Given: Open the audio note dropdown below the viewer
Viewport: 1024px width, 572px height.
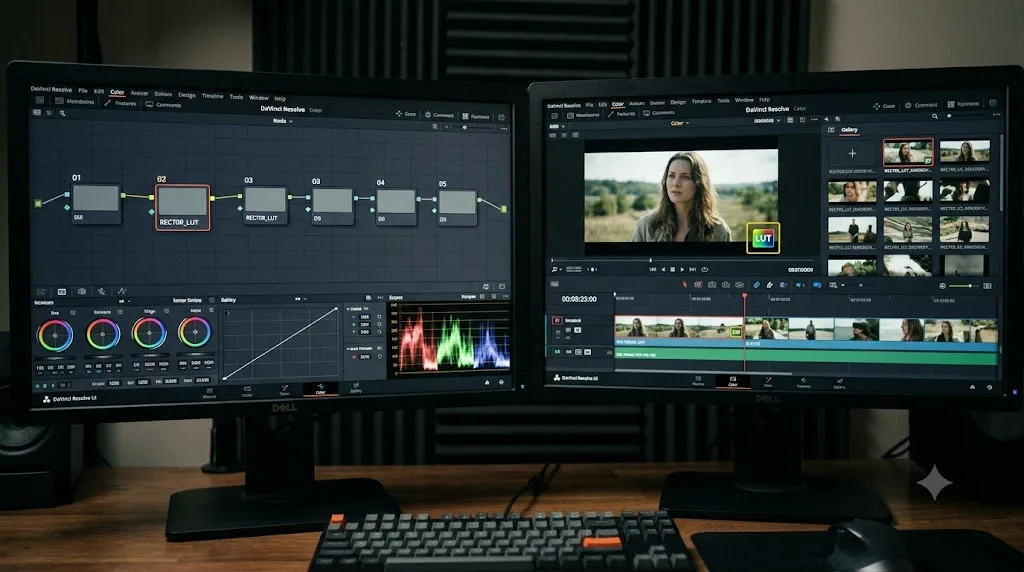Looking at the screenshot, I should pyautogui.click(x=556, y=269).
